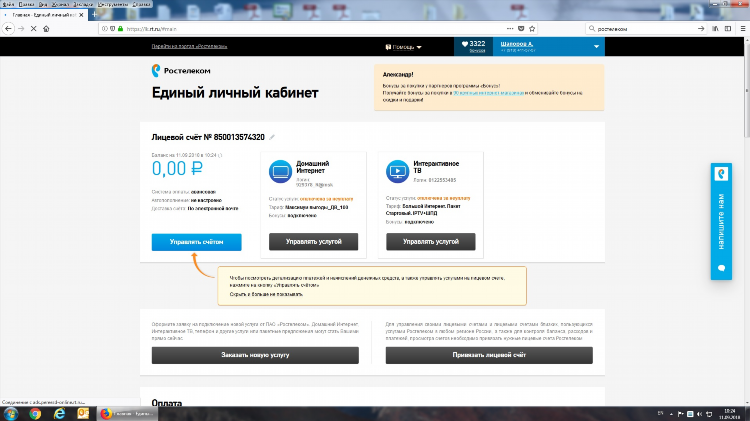Viewport: 750px width, 421px height.
Task: Open page actions three-dots menu in address bar
Action: [x=510, y=29]
